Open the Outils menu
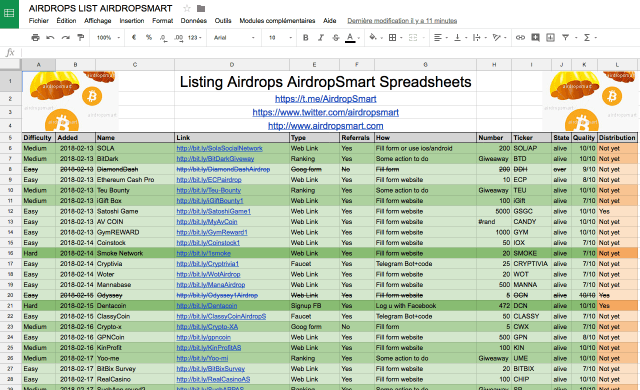Viewport: 640px width, 390px height. (223, 21)
